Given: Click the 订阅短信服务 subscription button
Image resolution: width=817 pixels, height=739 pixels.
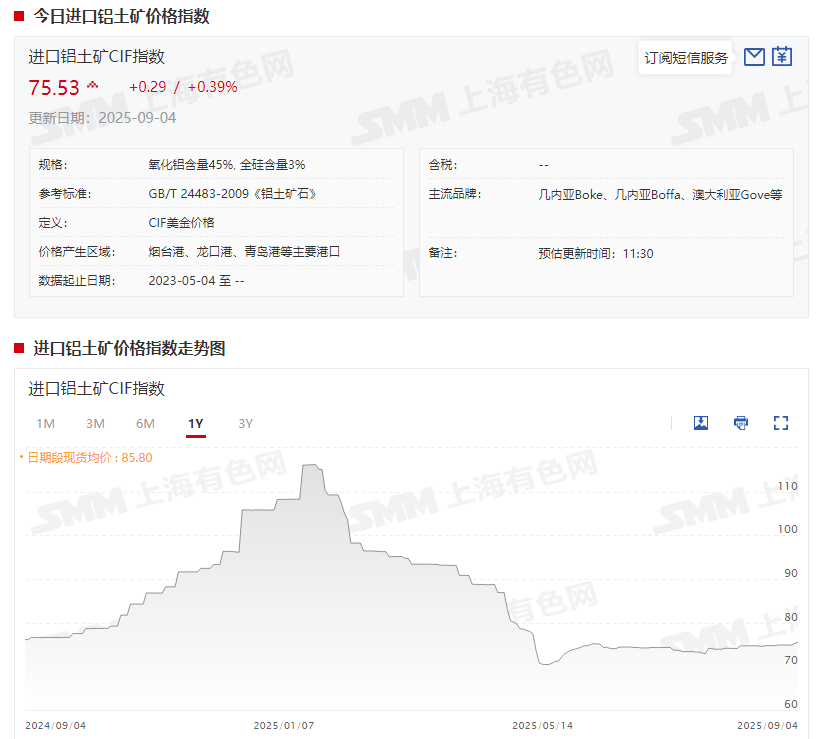Looking at the screenshot, I should [x=686, y=58].
